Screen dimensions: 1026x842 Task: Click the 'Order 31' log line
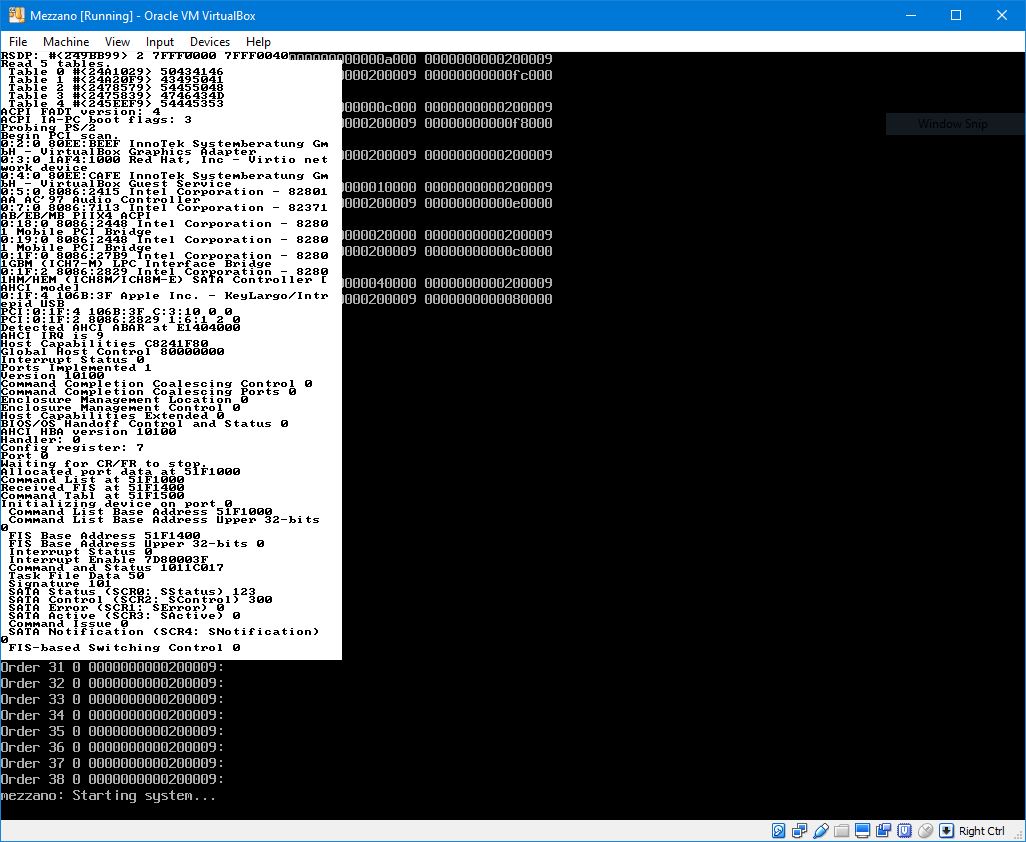[x=112, y=667]
